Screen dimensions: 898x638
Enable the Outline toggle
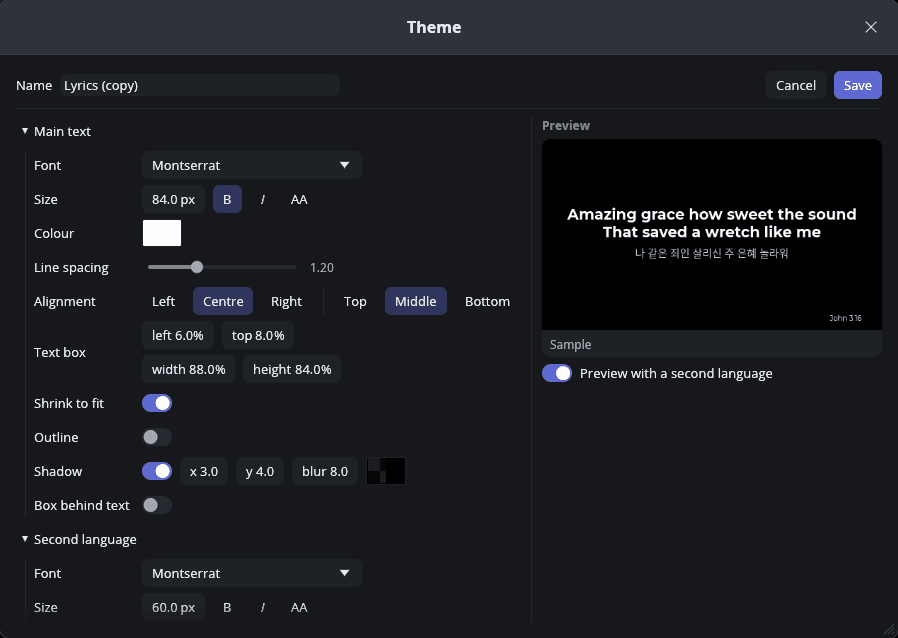157,437
